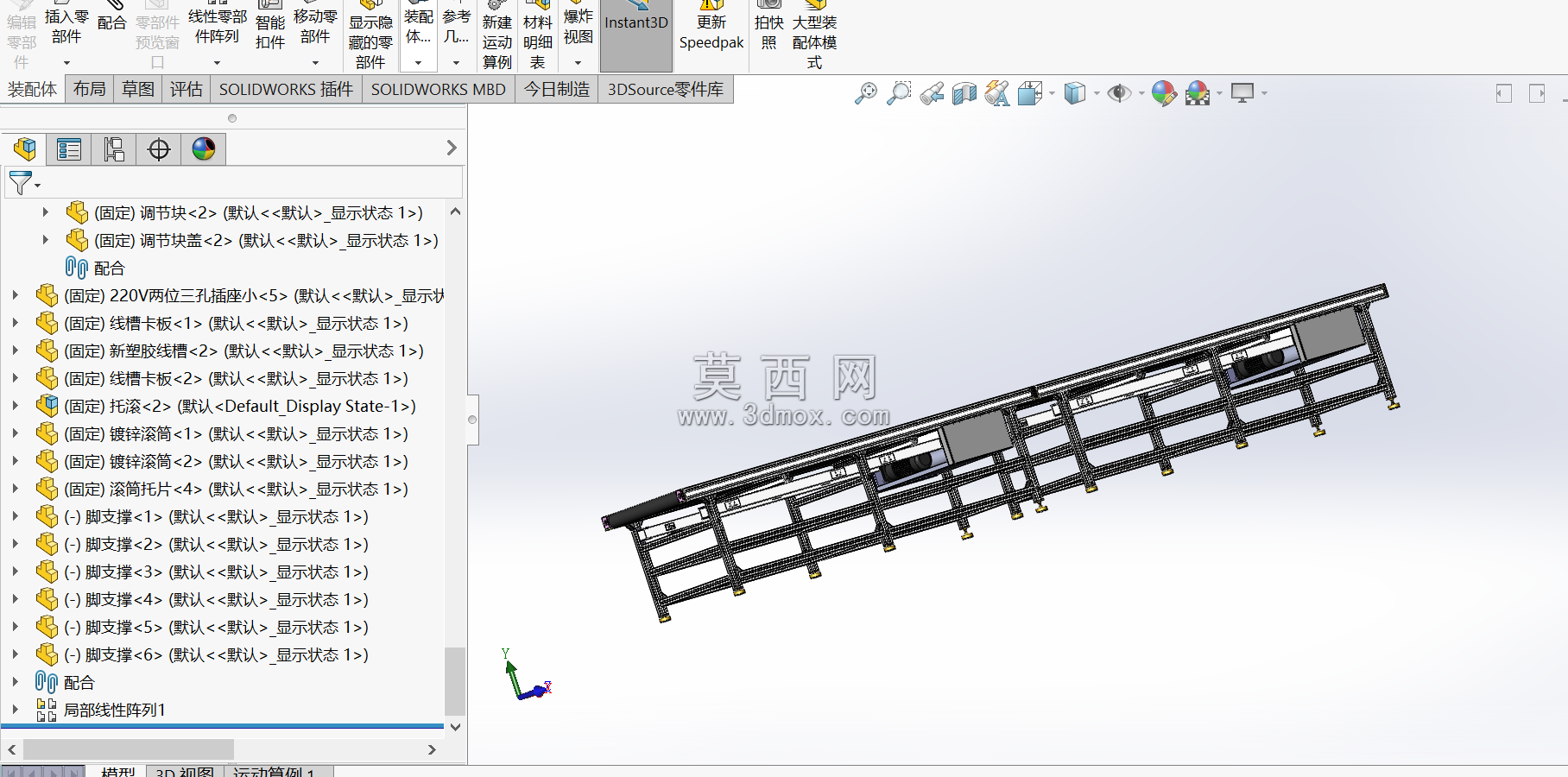The height and width of the screenshot is (777, 1568).
Task: Switch to 草图 ribbon tab
Action: 137,89
